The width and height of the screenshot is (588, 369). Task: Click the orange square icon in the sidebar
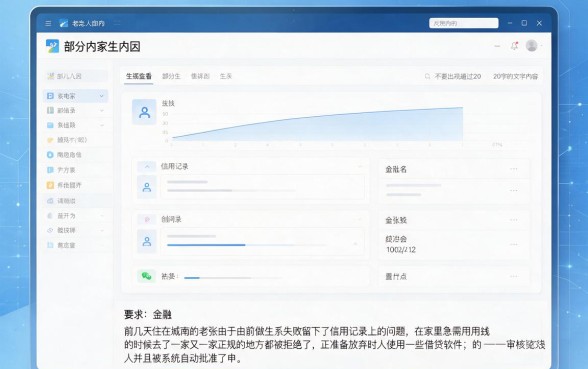pos(50,185)
